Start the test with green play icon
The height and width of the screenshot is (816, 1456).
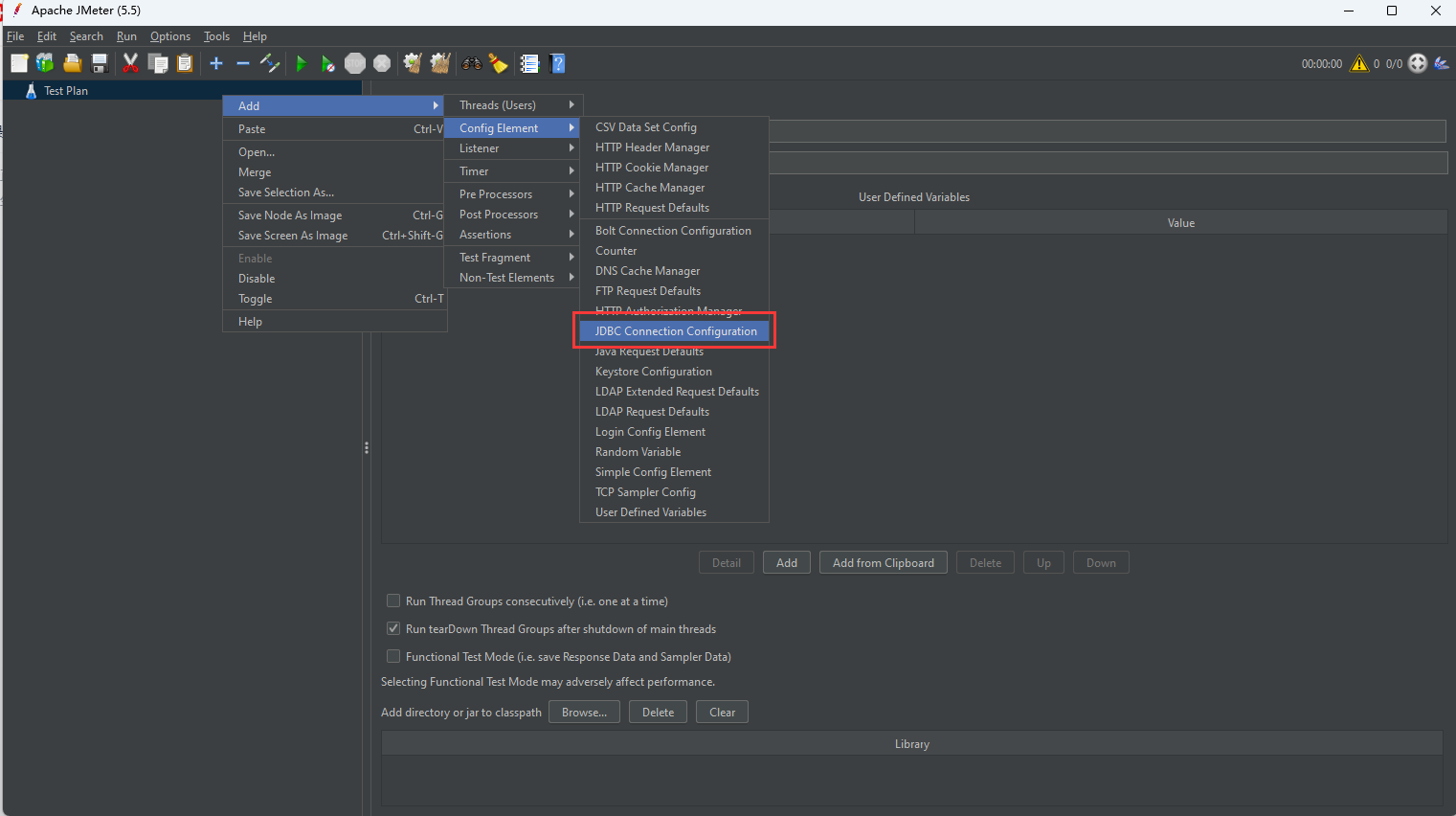tap(301, 63)
